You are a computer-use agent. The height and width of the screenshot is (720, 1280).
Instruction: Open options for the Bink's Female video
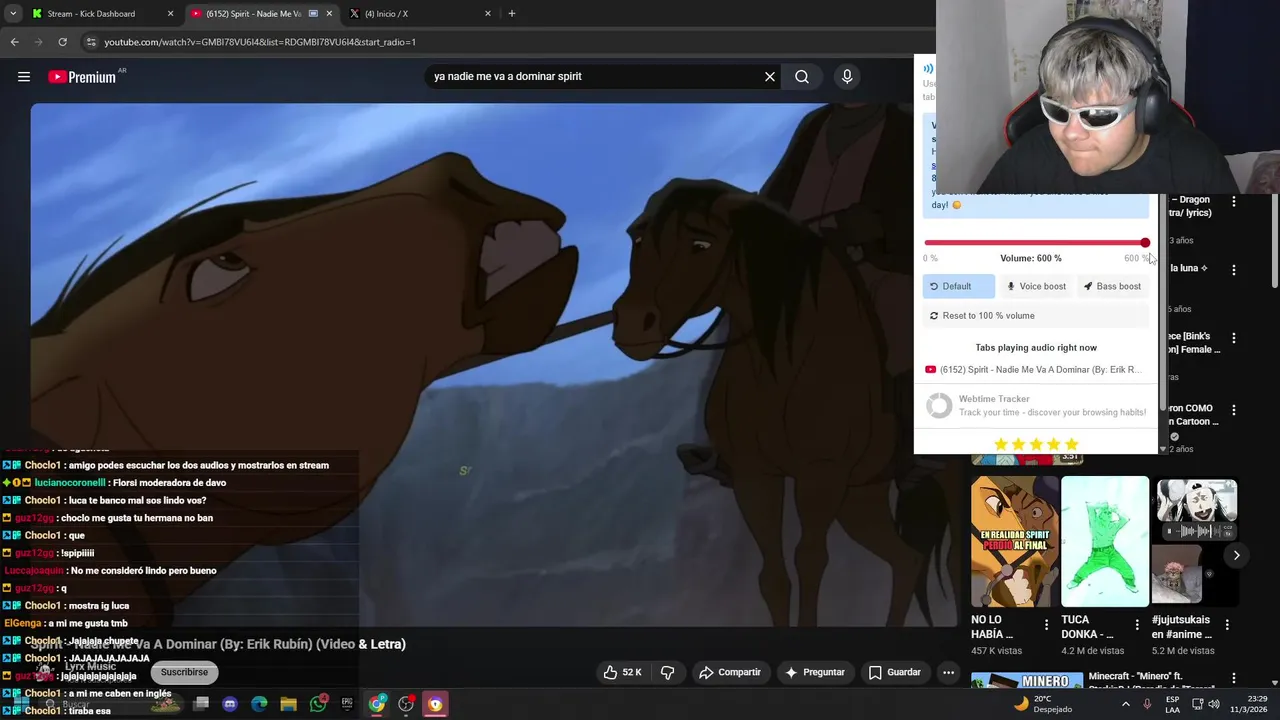click(x=1234, y=338)
